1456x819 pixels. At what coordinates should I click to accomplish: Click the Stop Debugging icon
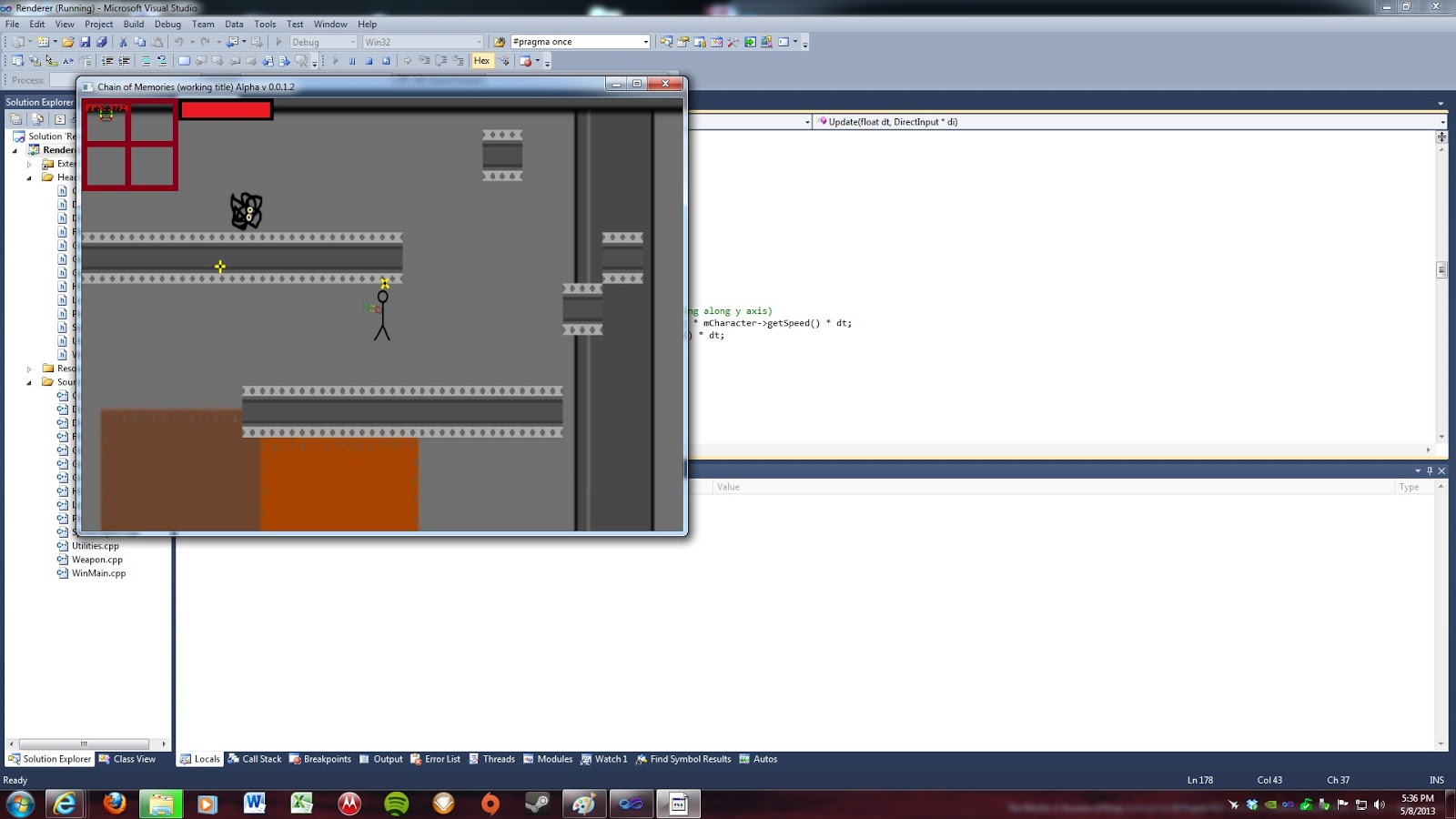point(368,61)
